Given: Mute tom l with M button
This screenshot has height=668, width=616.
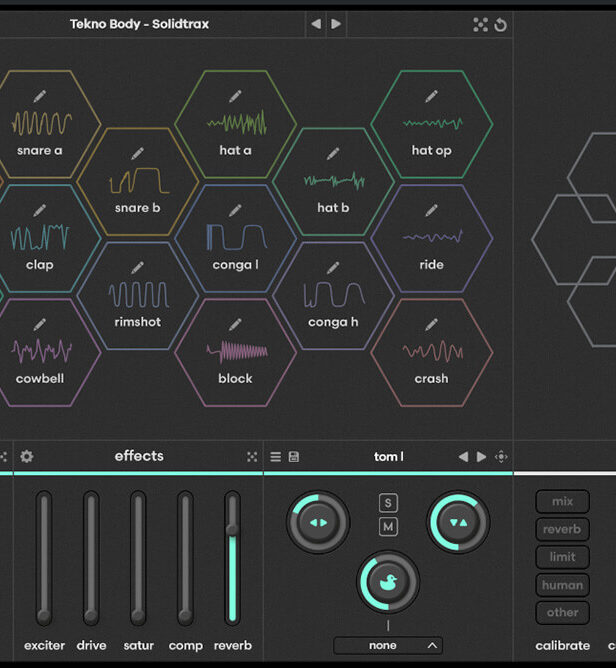Looking at the screenshot, I should tap(388, 527).
